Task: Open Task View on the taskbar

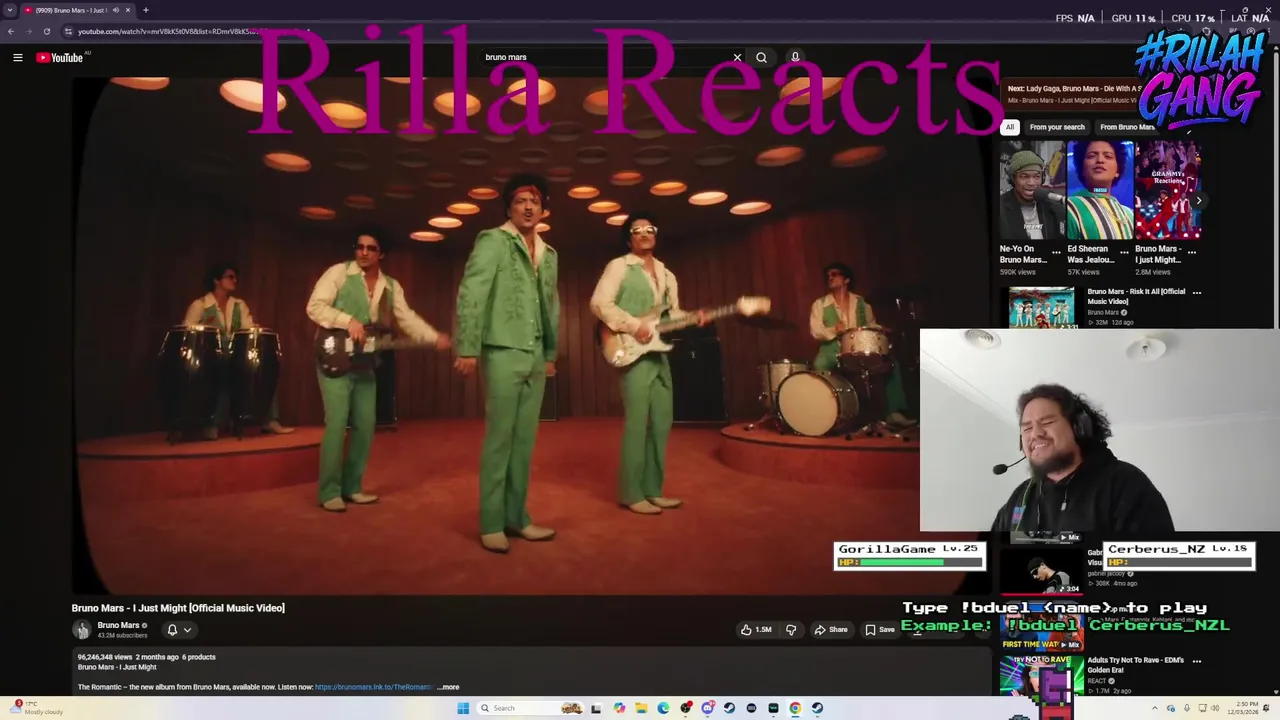Action: (x=596, y=708)
